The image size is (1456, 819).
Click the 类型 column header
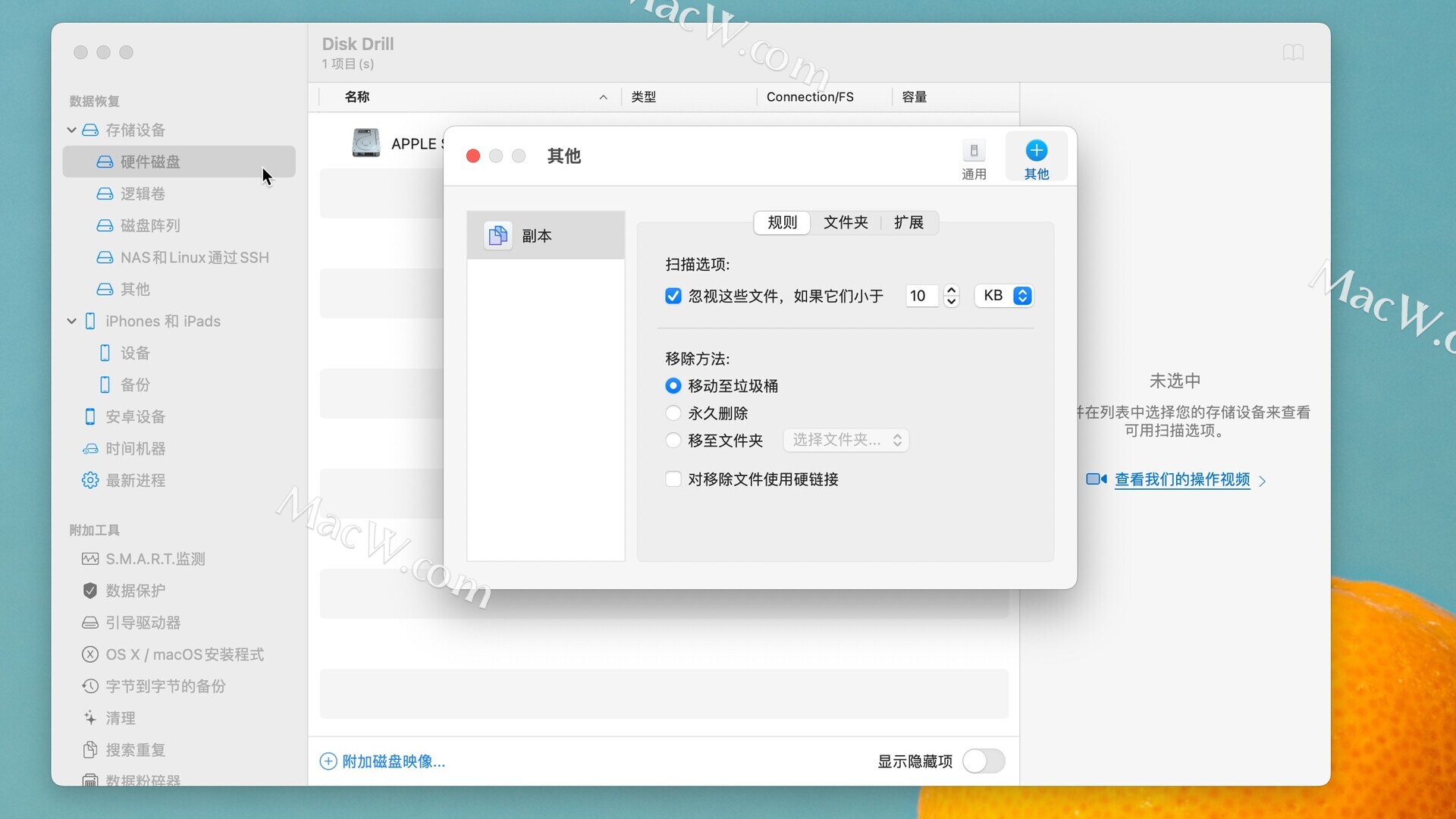(x=643, y=97)
